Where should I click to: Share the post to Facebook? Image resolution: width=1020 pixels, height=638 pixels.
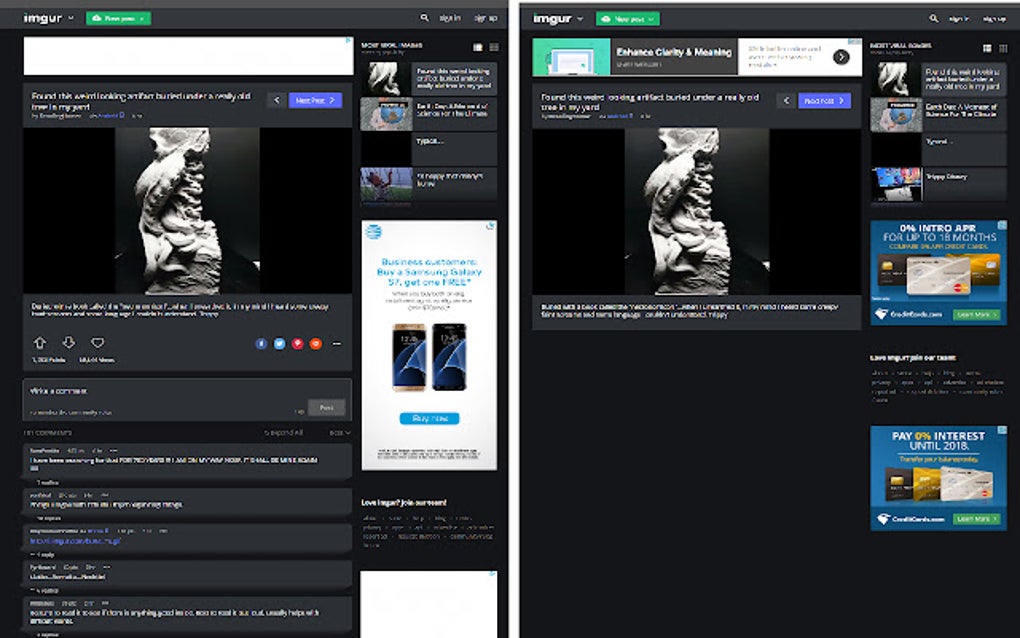[x=262, y=343]
